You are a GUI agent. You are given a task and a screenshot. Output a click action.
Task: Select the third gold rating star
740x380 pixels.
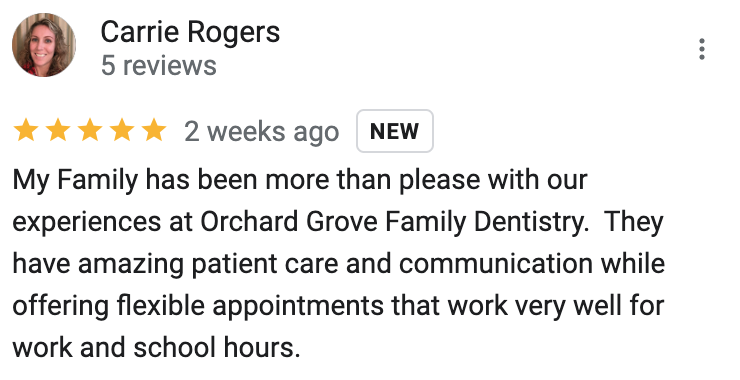90,130
